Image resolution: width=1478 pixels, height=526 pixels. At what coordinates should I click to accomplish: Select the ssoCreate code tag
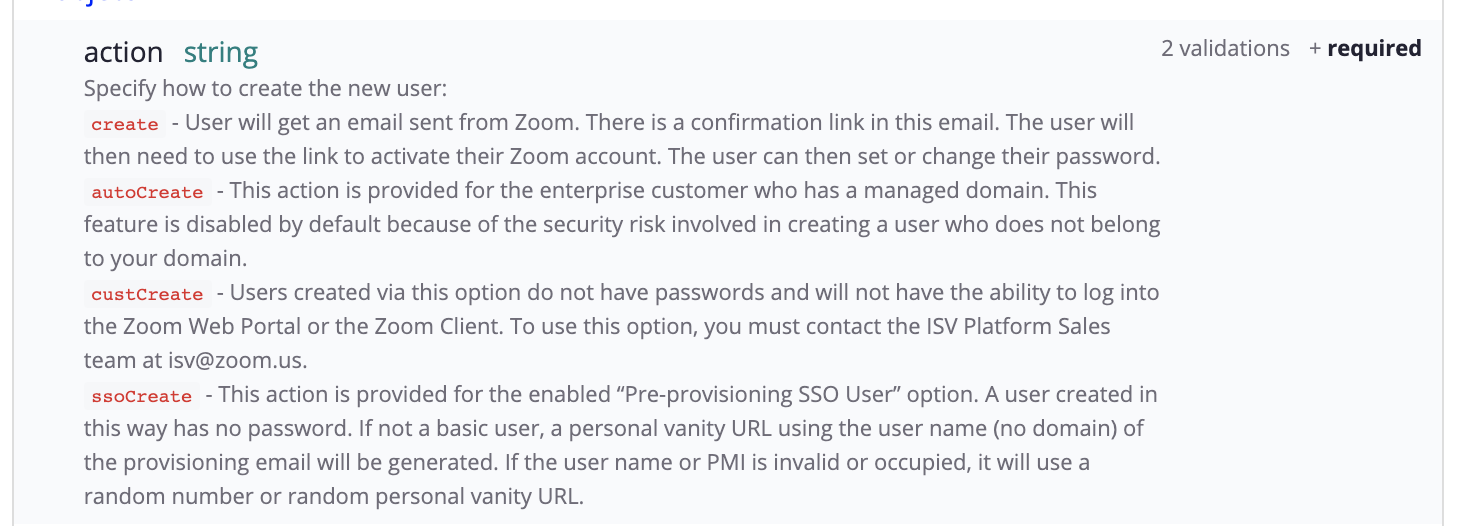pos(141,396)
